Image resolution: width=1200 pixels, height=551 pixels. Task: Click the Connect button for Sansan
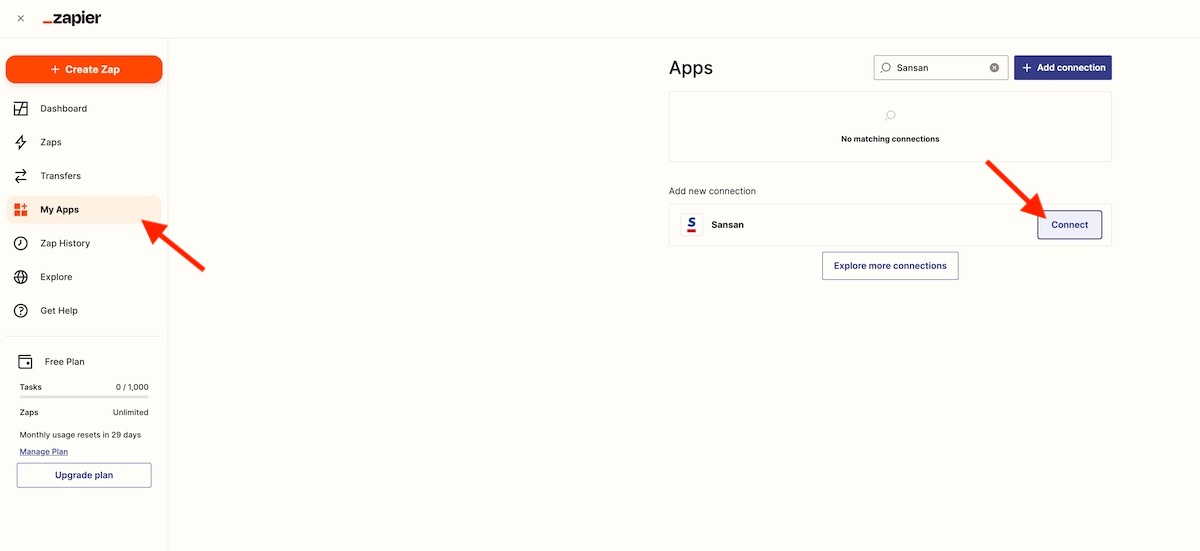pyautogui.click(x=1070, y=225)
